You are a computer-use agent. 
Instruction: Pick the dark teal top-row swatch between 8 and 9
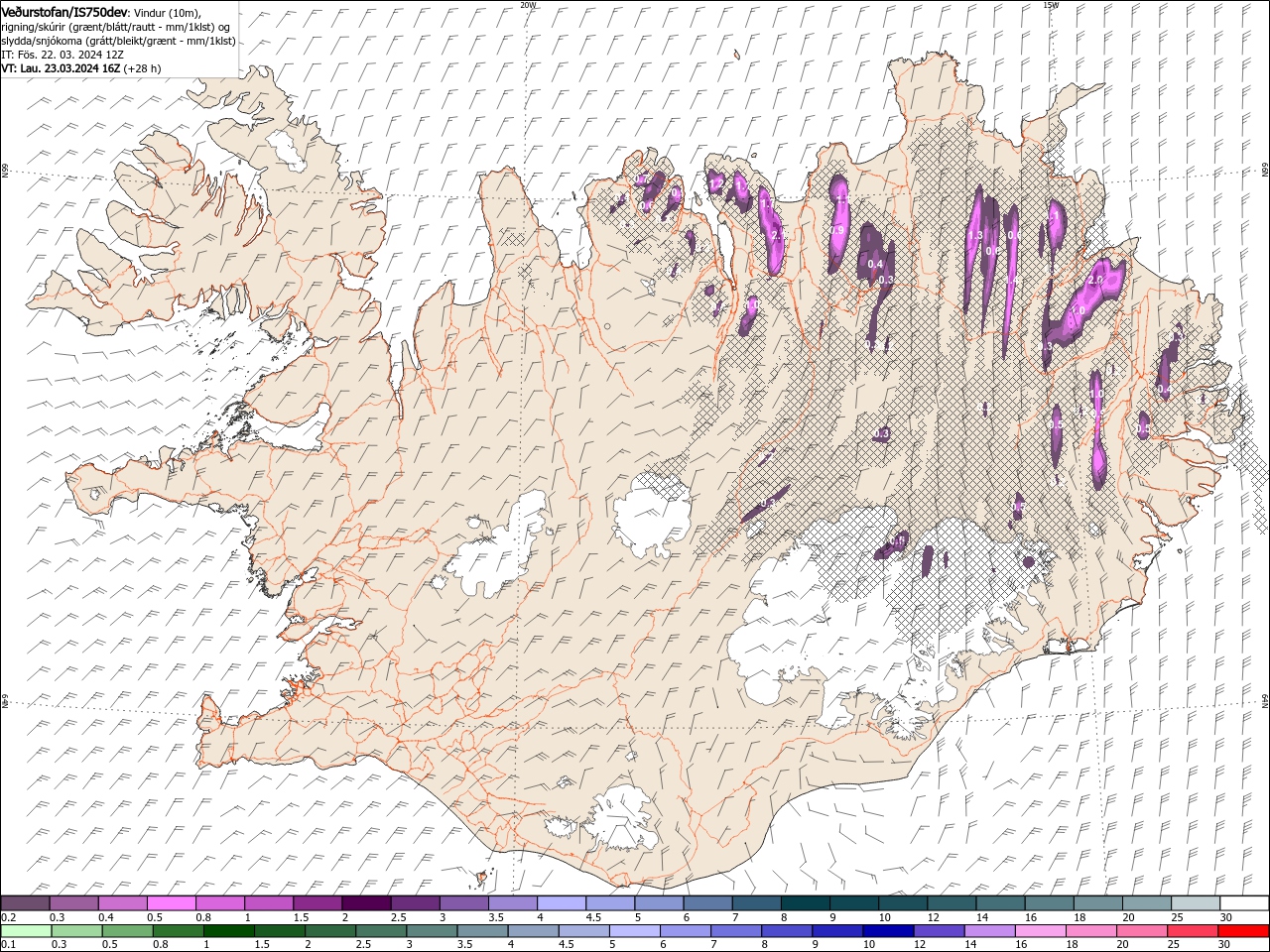[x=805, y=903]
